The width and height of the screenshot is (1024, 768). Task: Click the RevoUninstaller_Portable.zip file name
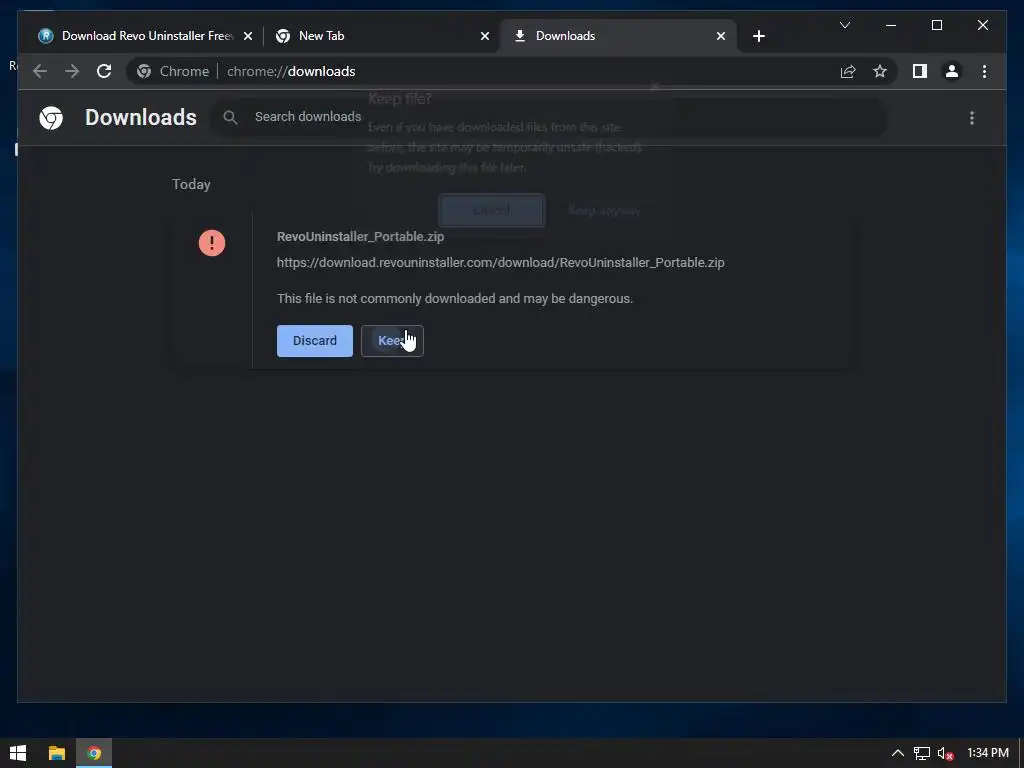[360, 236]
